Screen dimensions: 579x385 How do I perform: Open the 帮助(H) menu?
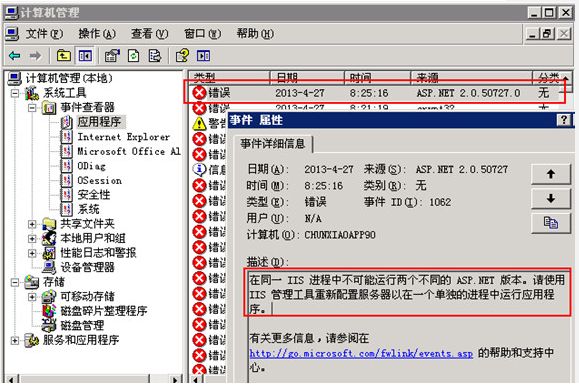pyautogui.click(x=255, y=34)
